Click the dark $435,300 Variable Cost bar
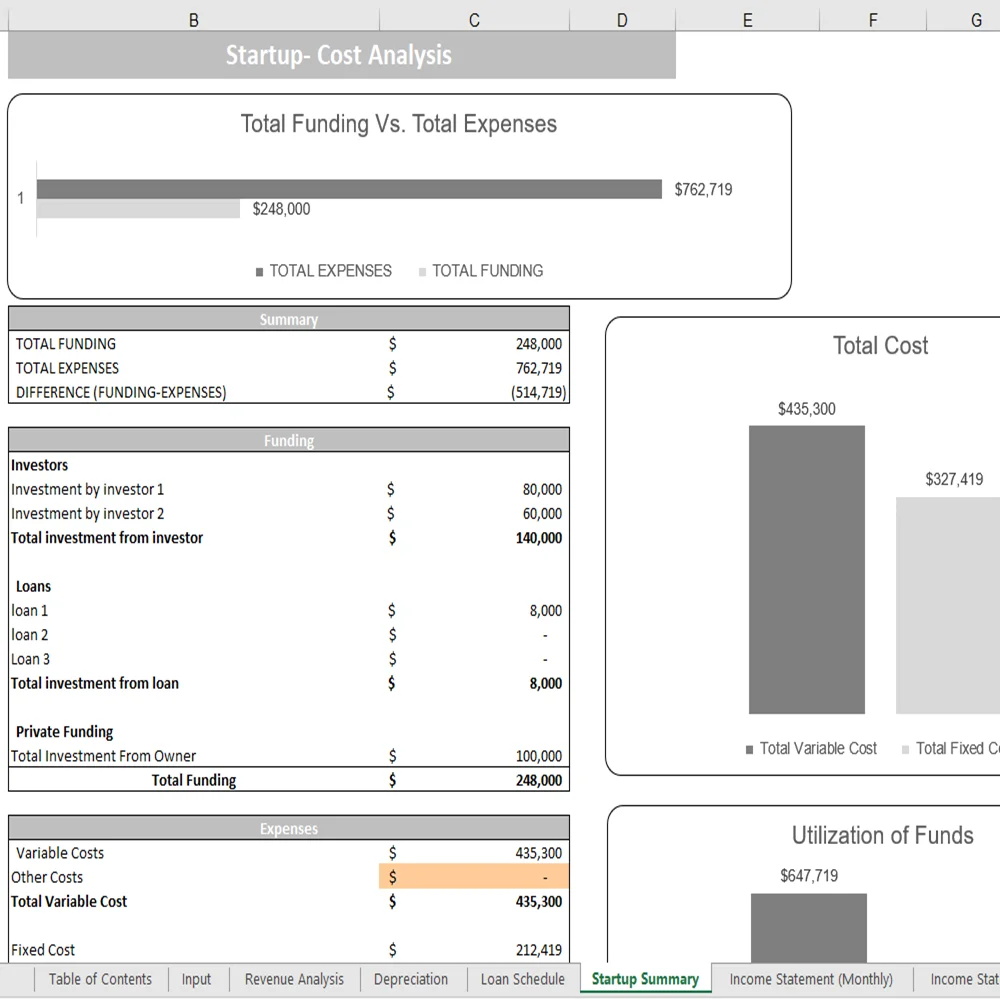 [806, 570]
